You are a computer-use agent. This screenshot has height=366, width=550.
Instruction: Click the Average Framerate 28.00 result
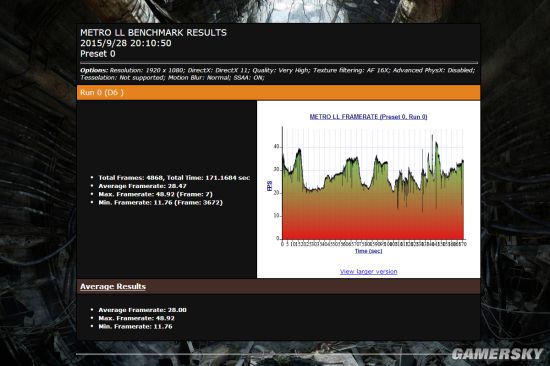point(142,310)
